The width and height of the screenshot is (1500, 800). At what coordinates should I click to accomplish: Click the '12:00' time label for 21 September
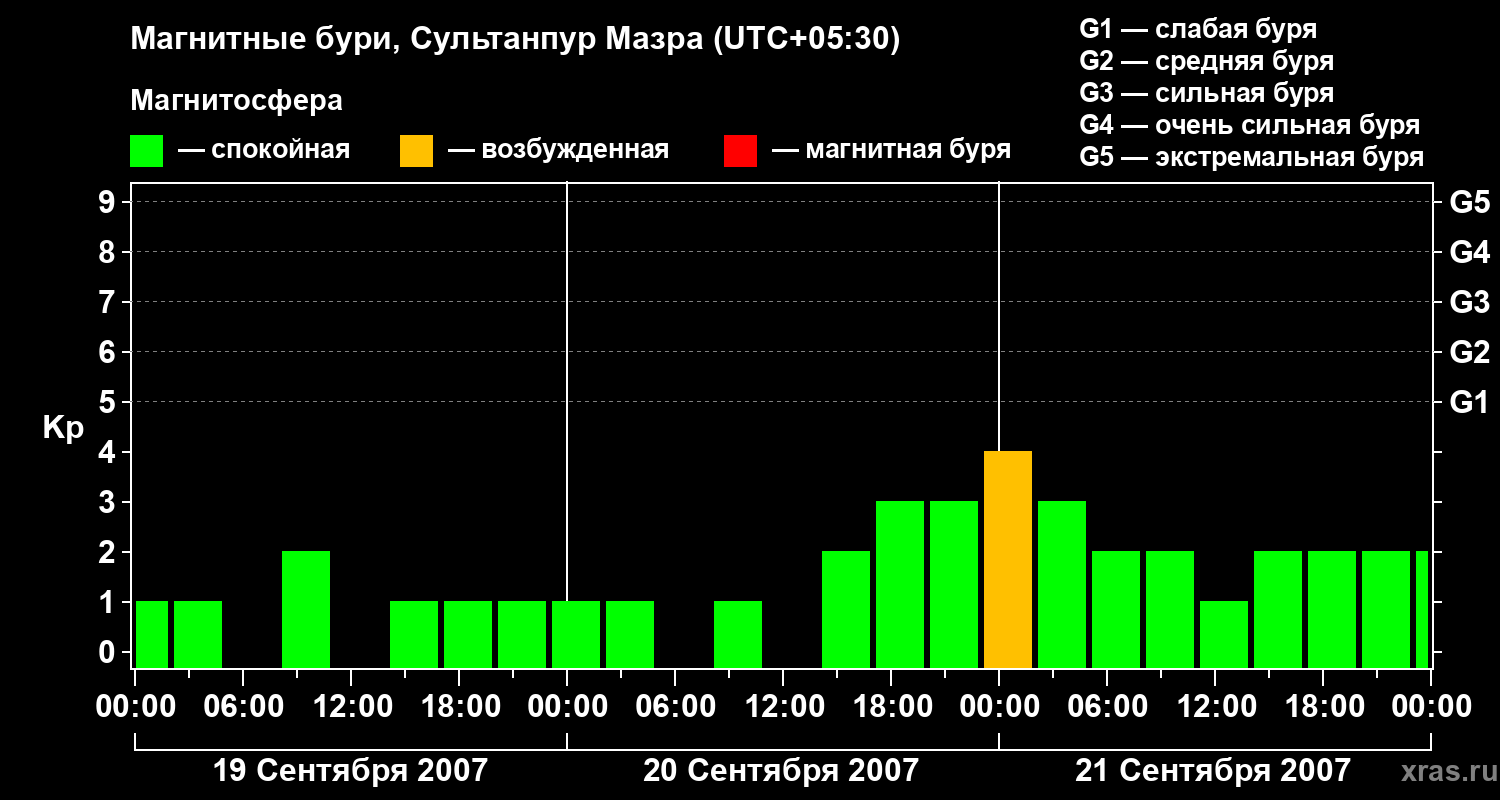[x=1215, y=707]
